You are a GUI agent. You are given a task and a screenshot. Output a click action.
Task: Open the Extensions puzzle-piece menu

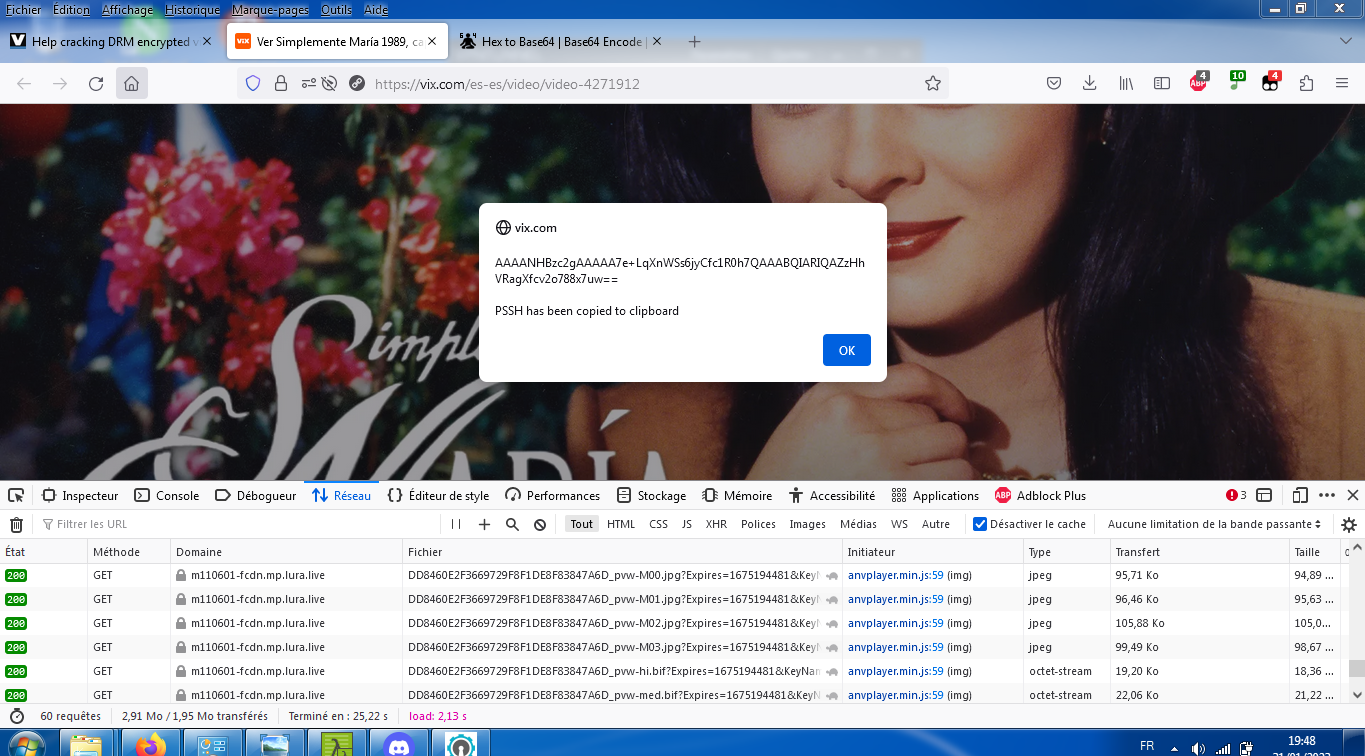tap(1306, 84)
